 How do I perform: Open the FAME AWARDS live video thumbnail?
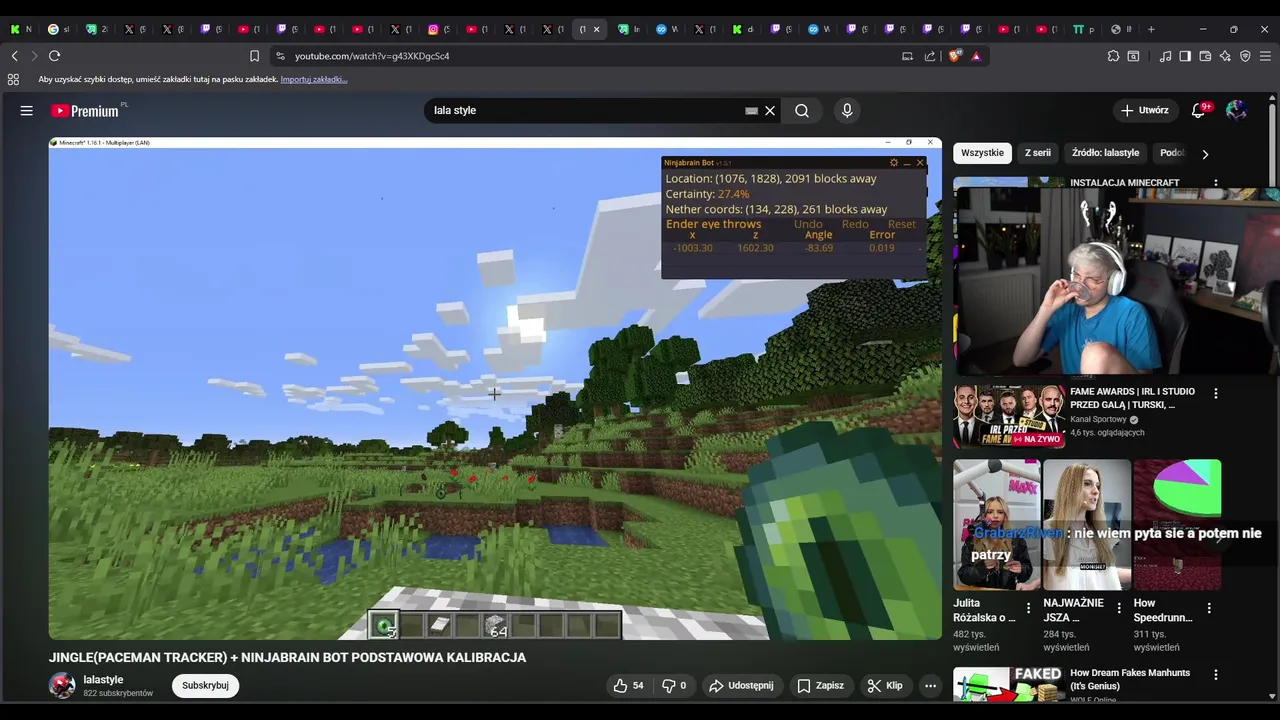tap(1008, 416)
